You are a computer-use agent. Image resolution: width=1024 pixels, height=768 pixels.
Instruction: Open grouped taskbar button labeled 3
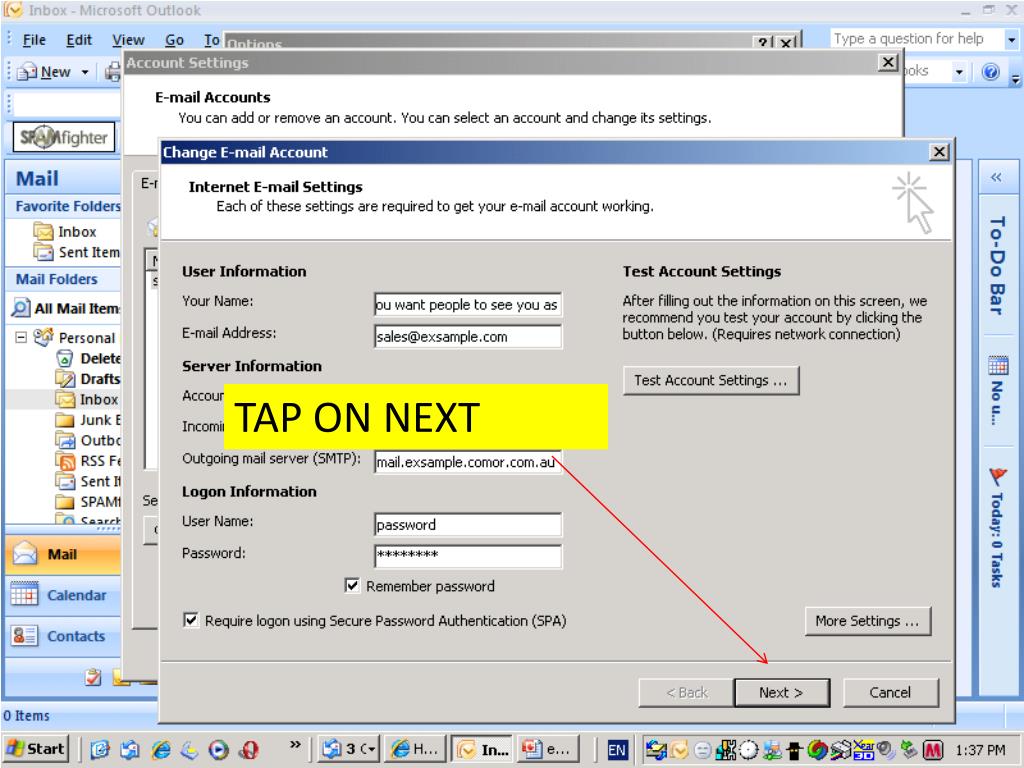pyautogui.click(x=348, y=749)
